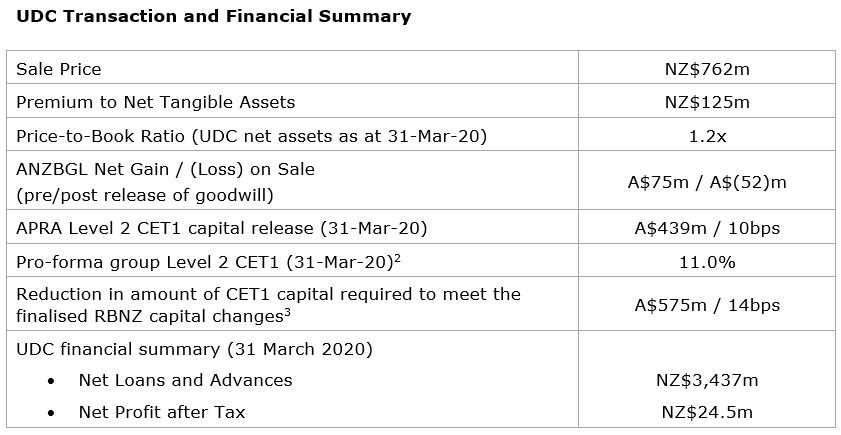The height and width of the screenshot is (435, 841).
Task: Click the 11.0% CET1 value
Action: [x=707, y=262]
